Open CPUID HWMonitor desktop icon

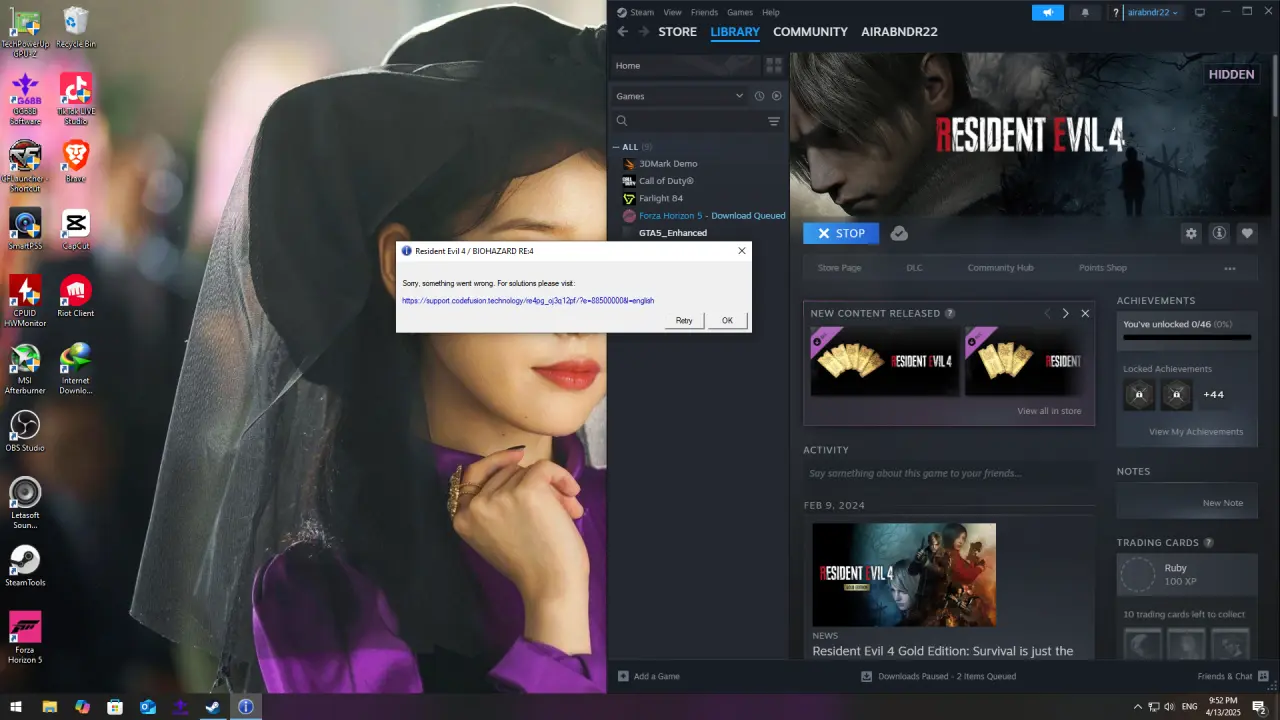point(25,300)
